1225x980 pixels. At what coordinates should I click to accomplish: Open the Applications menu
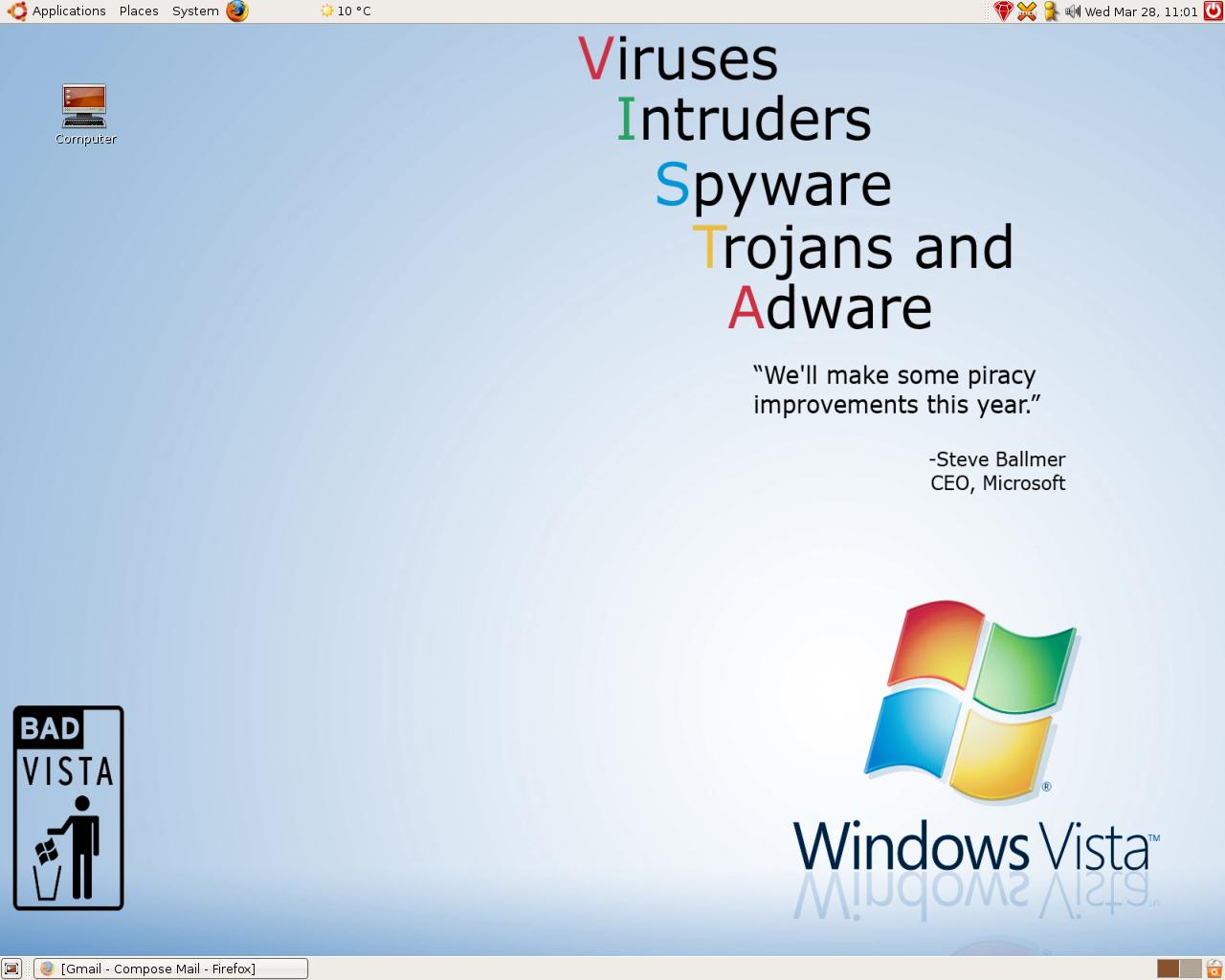[56, 11]
